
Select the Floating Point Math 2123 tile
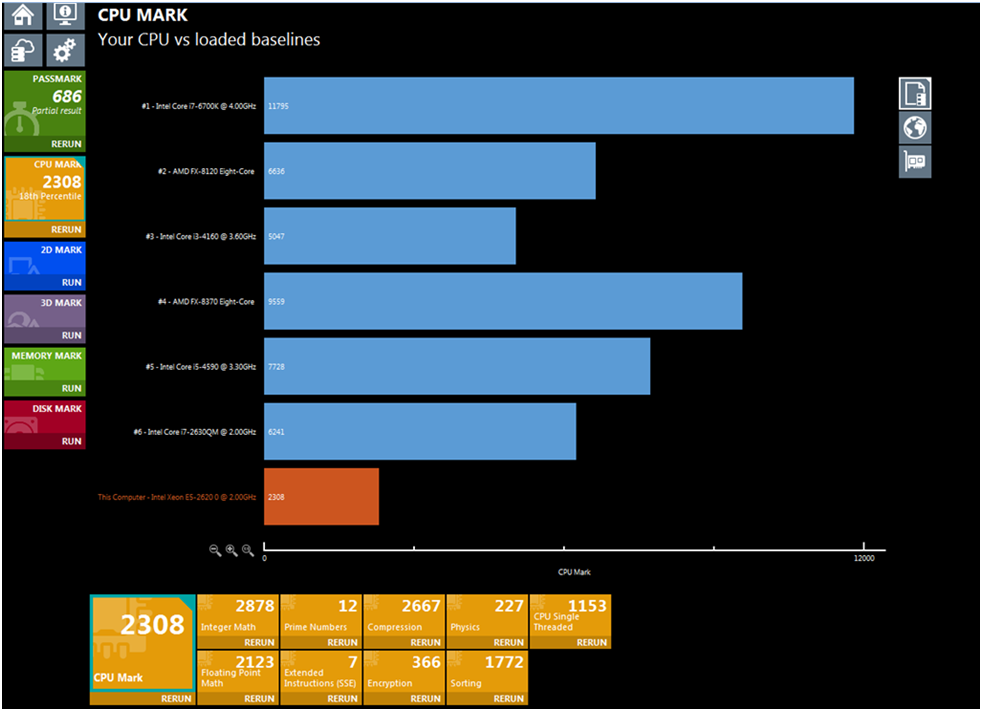coord(237,672)
